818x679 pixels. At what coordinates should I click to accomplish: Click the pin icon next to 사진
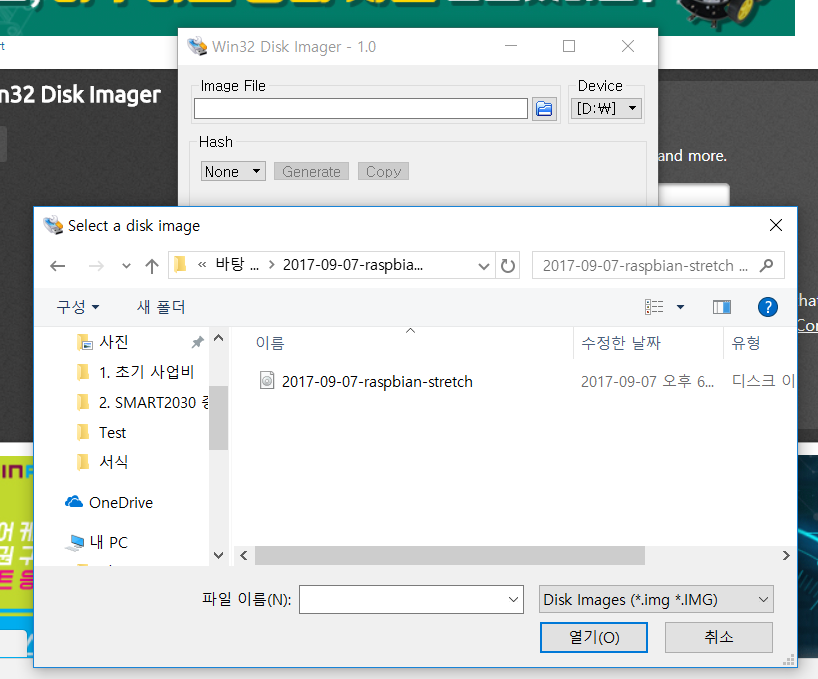point(198,342)
